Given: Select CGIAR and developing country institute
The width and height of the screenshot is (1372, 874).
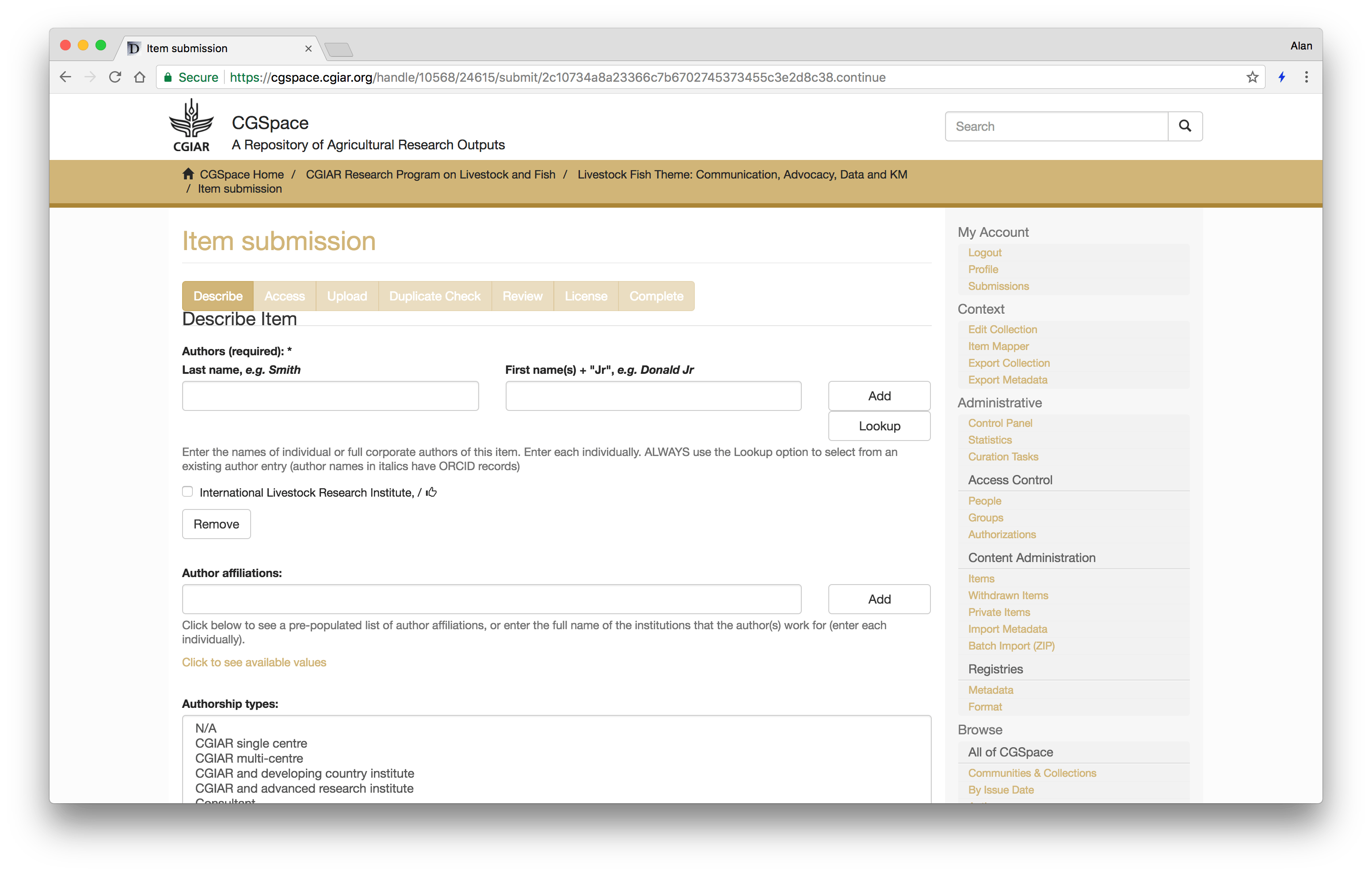Looking at the screenshot, I should [305, 773].
